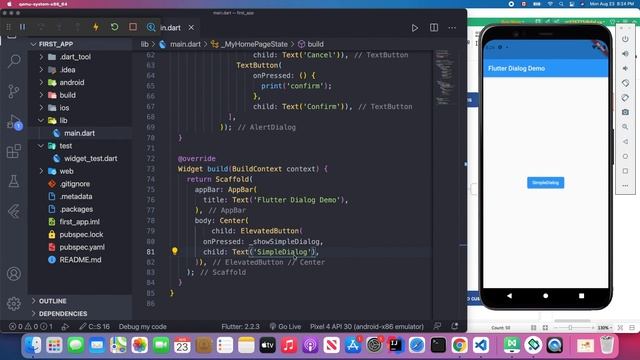640x360 pixels.
Task: Open Google Chrome from the Dock
Action: tap(459, 345)
